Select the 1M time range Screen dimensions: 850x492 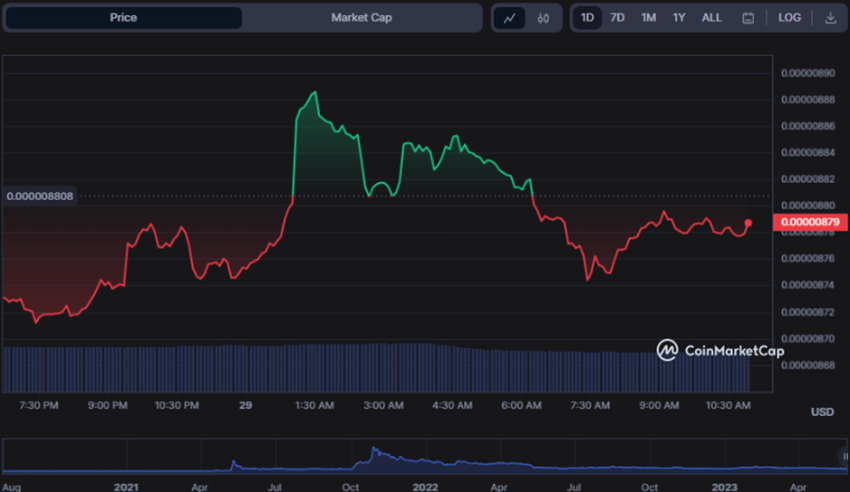pos(648,18)
